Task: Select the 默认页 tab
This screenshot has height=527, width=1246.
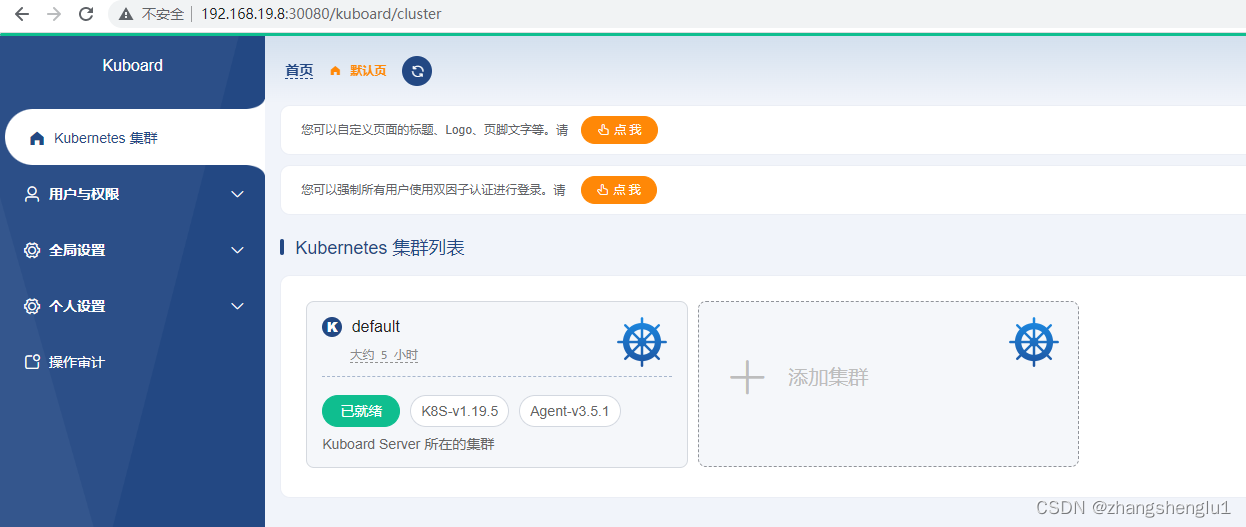Action: point(368,71)
